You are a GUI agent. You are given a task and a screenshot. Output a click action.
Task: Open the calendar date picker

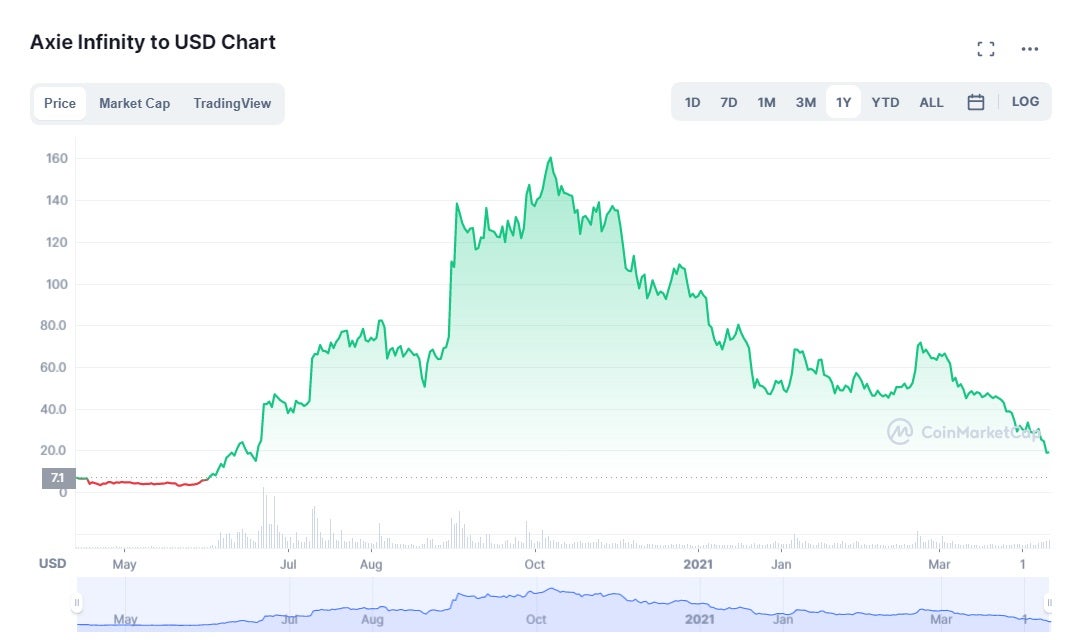click(x=975, y=101)
